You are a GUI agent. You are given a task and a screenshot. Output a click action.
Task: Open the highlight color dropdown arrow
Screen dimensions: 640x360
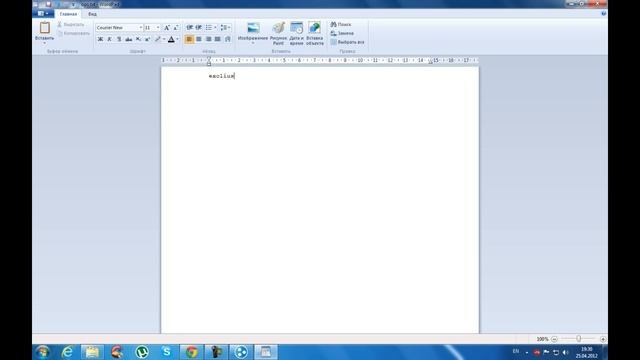164,39
